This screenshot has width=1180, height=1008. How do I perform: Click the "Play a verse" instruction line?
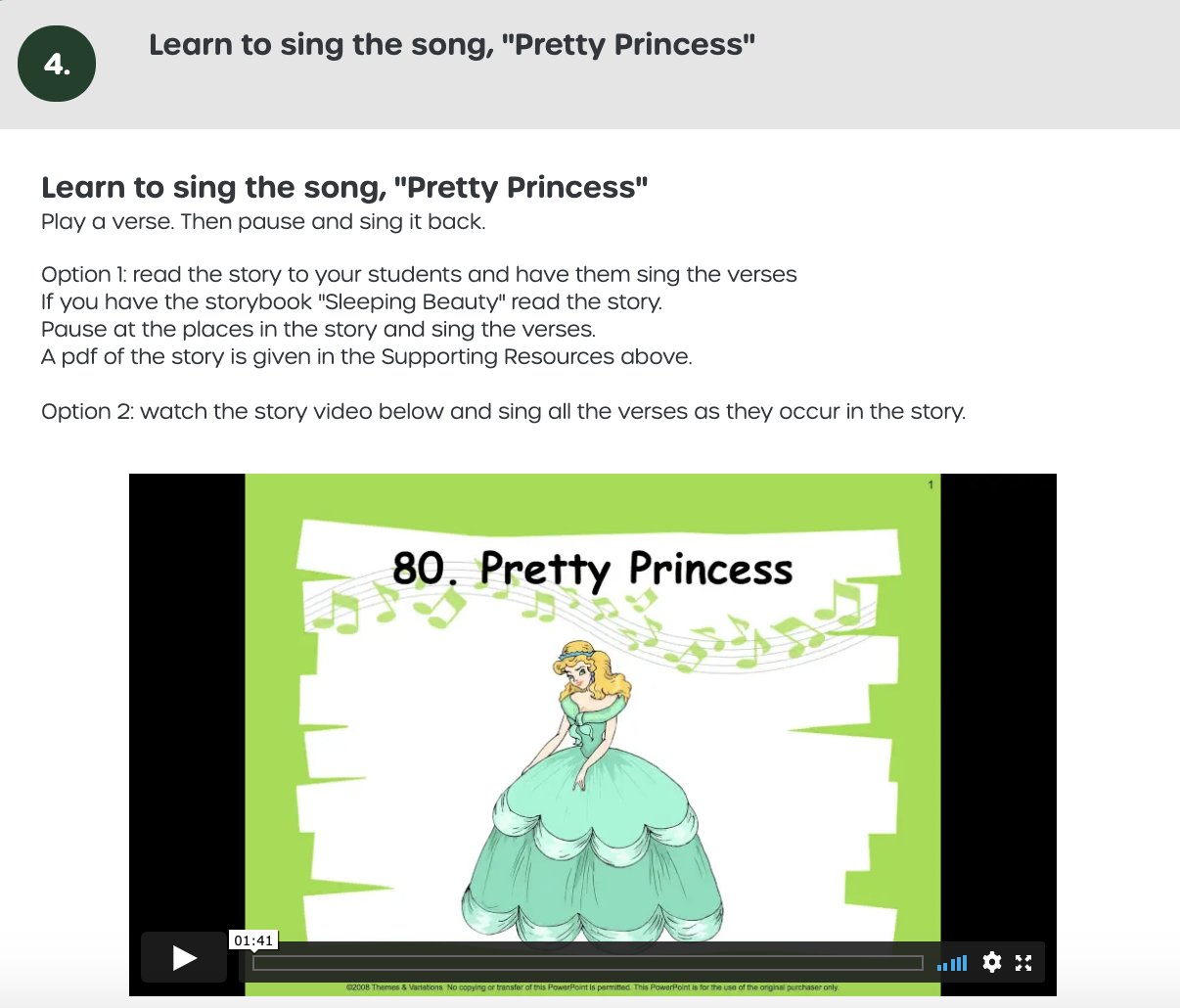(263, 222)
